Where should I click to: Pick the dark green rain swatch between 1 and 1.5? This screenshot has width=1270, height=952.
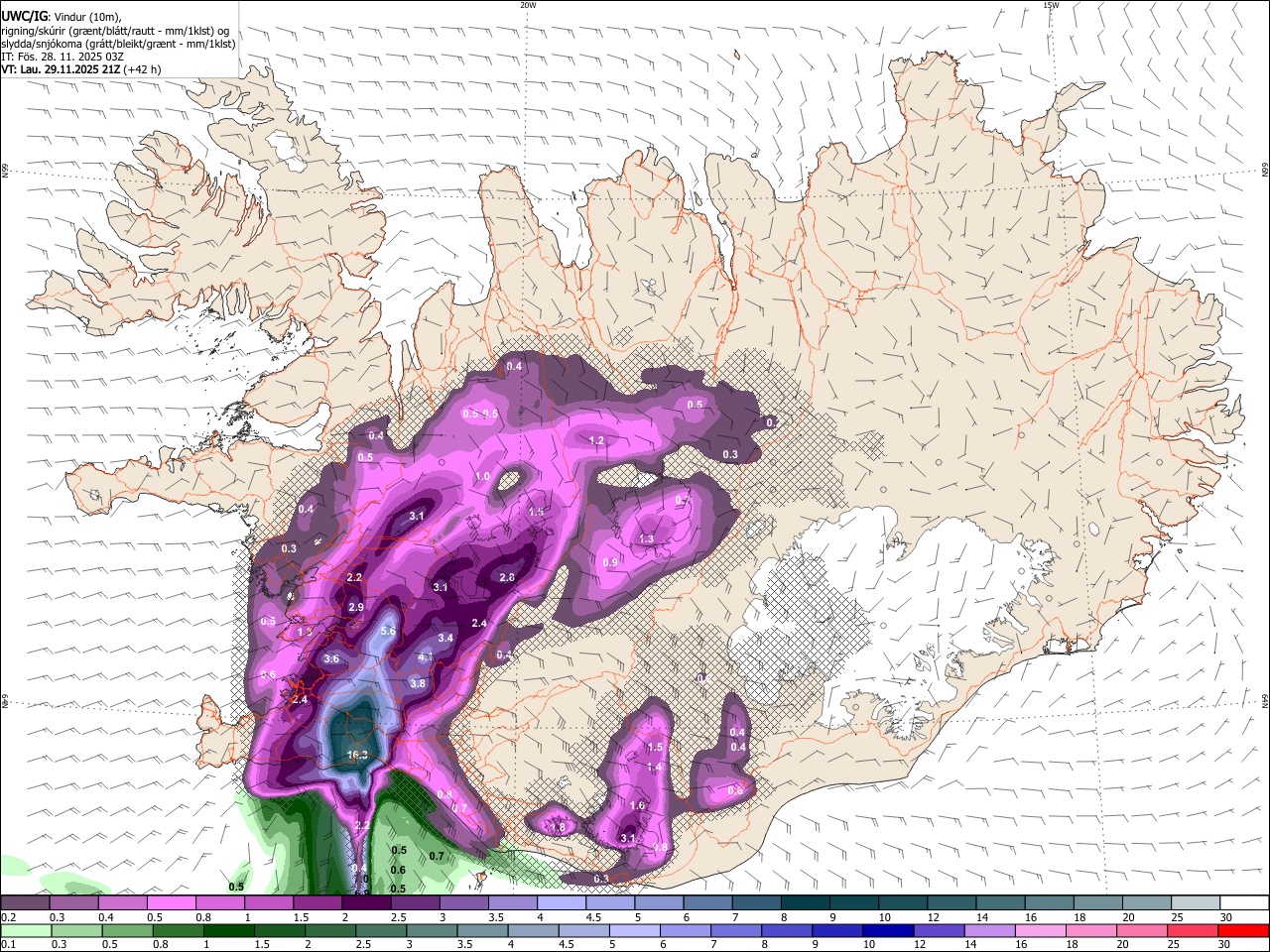[x=228, y=931]
